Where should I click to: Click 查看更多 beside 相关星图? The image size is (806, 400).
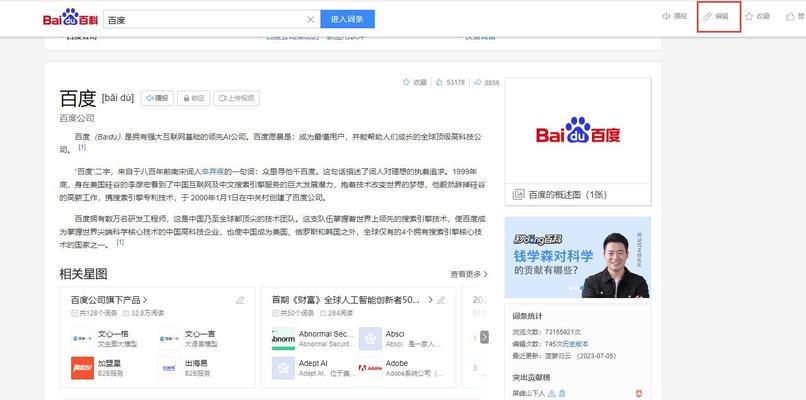(x=469, y=275)
